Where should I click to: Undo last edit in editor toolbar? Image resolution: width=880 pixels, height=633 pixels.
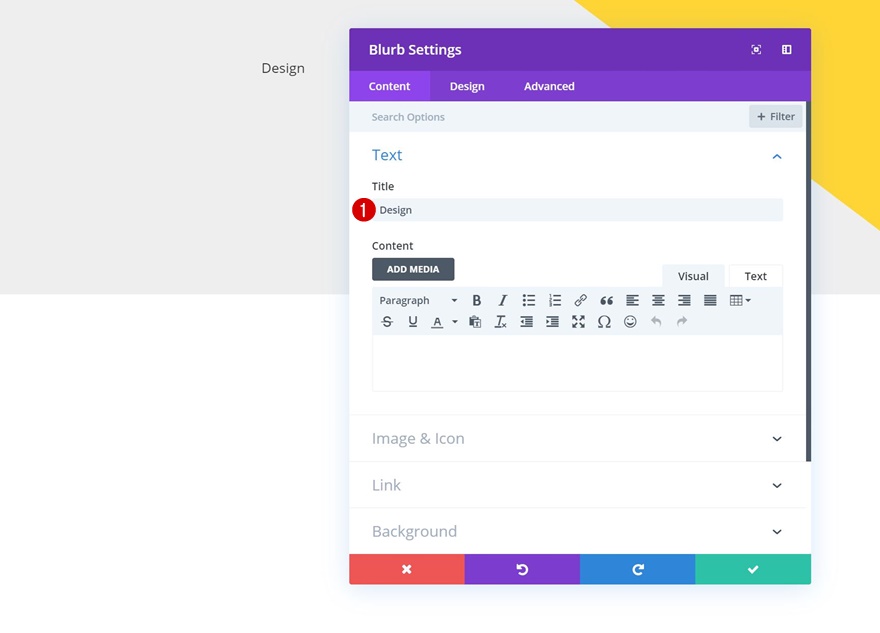pos(656,322)
